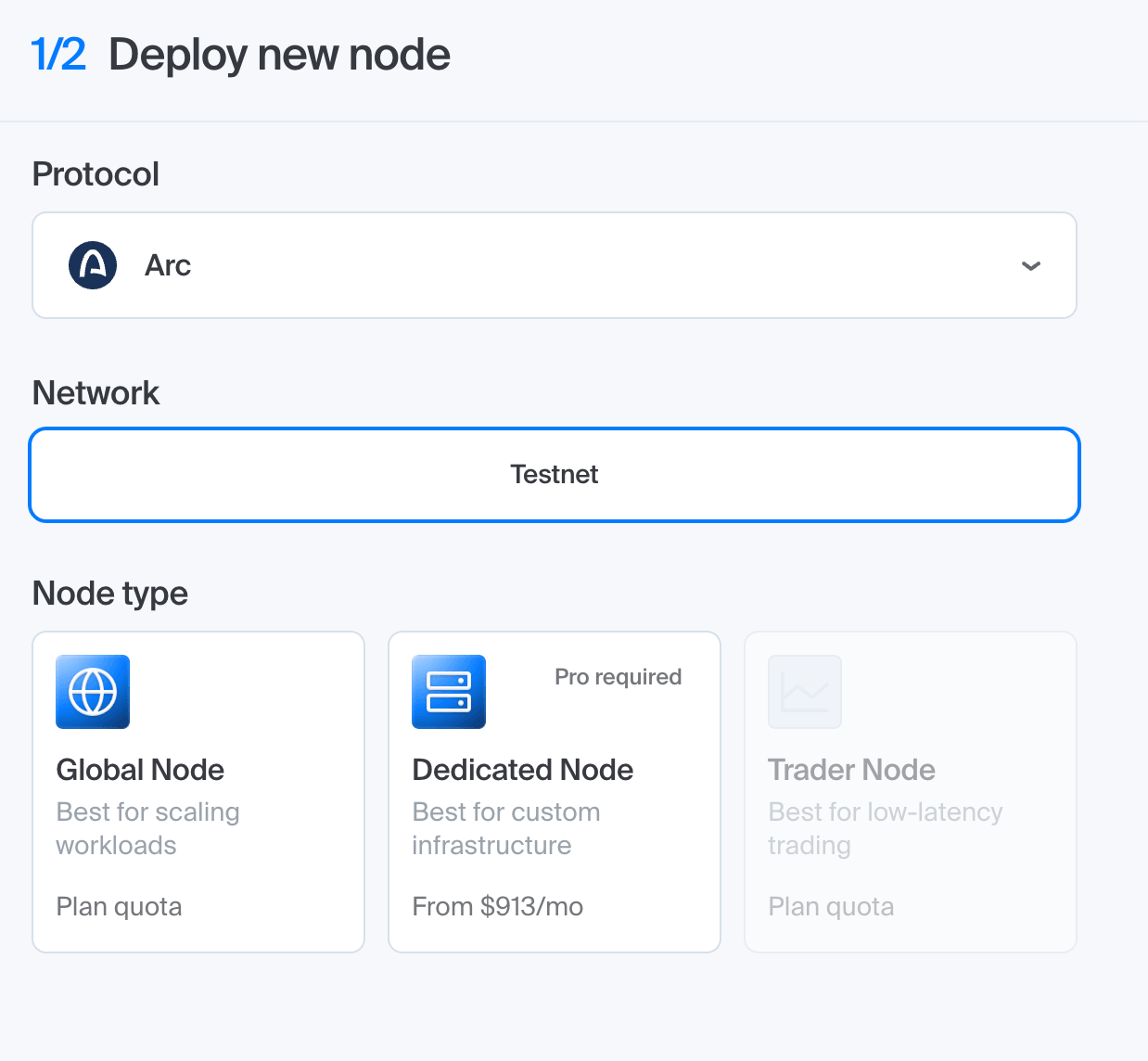The height and width of the screenshot is (1061, 1148).
Task: Click Best for custom infrastructure description
Action: pyautogui.click(x=506, y=828)
